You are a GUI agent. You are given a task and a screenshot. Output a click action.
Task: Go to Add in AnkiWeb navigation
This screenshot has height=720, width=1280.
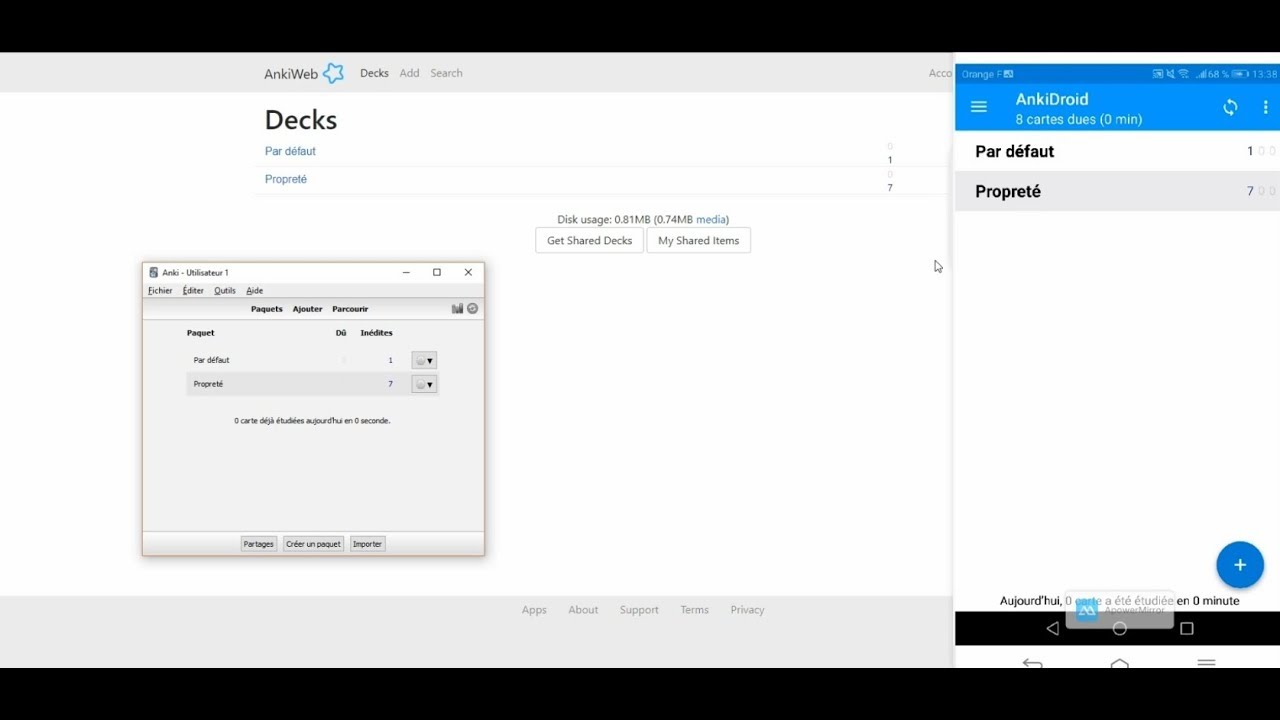click(x=409, y=73)
